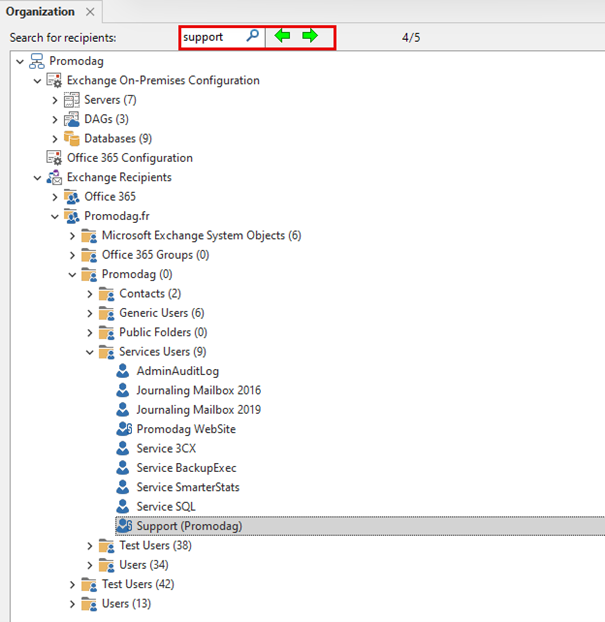Expand the Public Folders (0) node

click(x=90, y=333)
